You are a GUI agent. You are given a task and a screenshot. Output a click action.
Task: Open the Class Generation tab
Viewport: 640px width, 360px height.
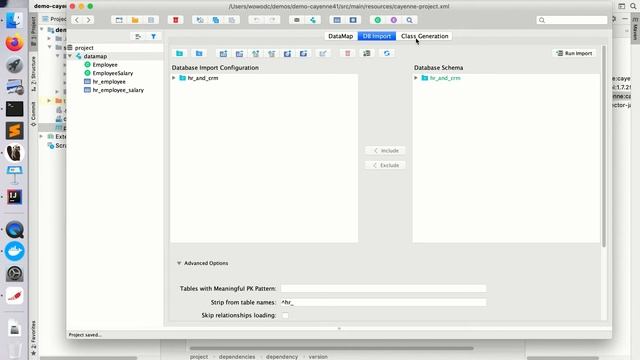[424, 36]
